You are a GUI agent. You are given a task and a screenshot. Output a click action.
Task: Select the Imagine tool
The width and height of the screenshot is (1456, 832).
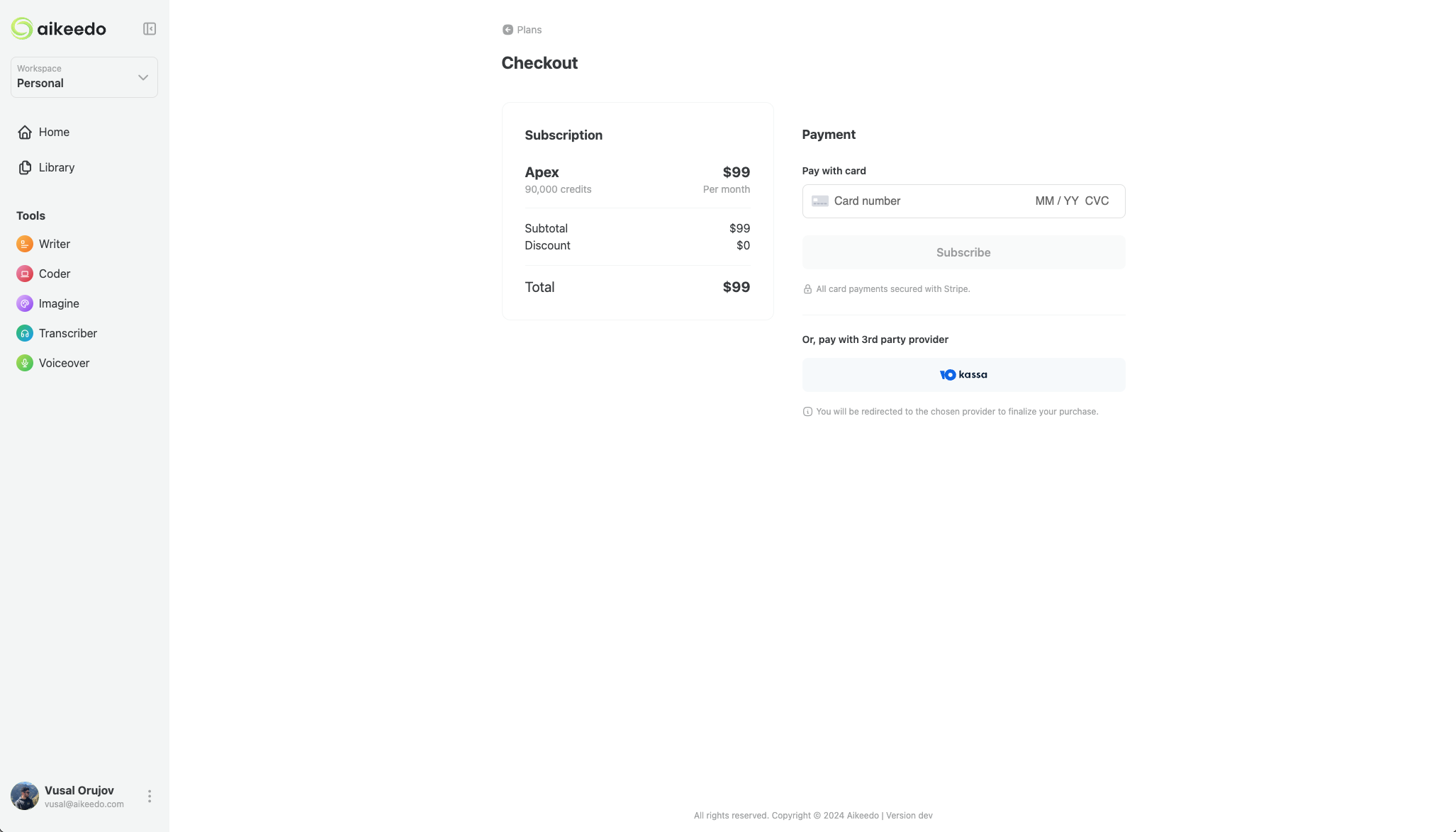(59, 303)
